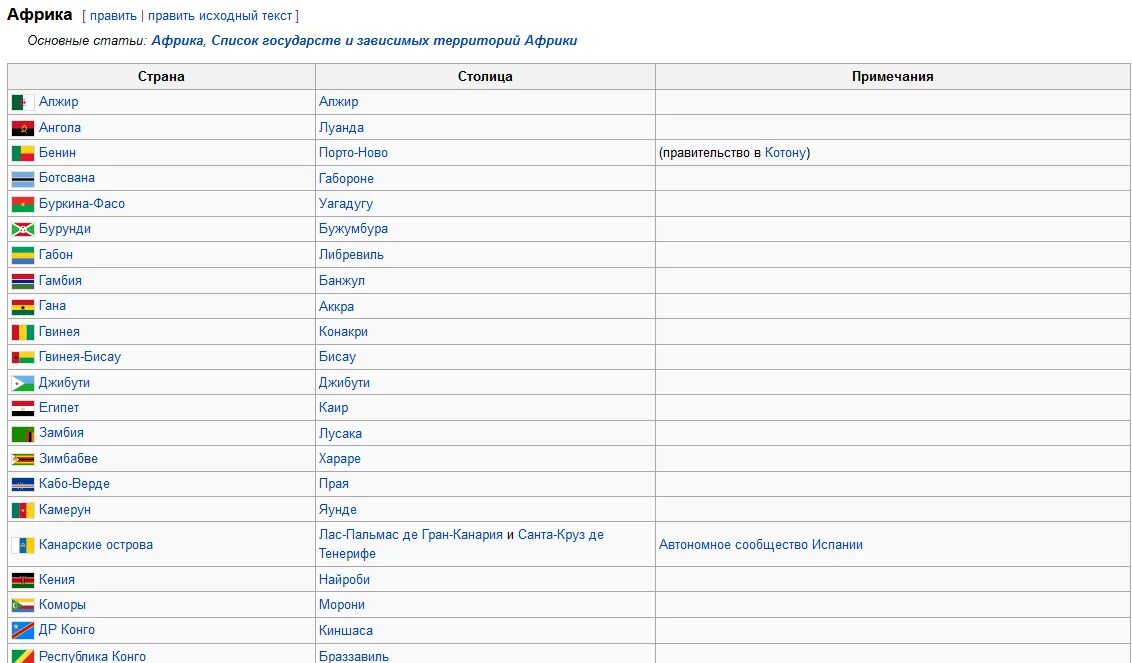Click the Ghana flag icon

[23, 307]
